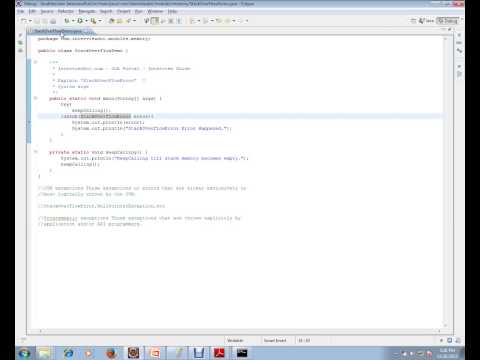480x360 pixels.
Task: Expand the New file dropdown arrow
Action: coord(30,21)
